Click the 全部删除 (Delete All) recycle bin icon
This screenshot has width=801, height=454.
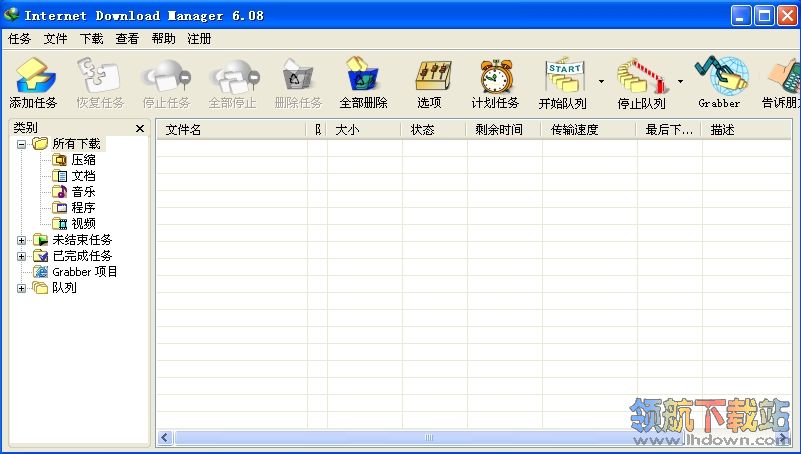362,76
